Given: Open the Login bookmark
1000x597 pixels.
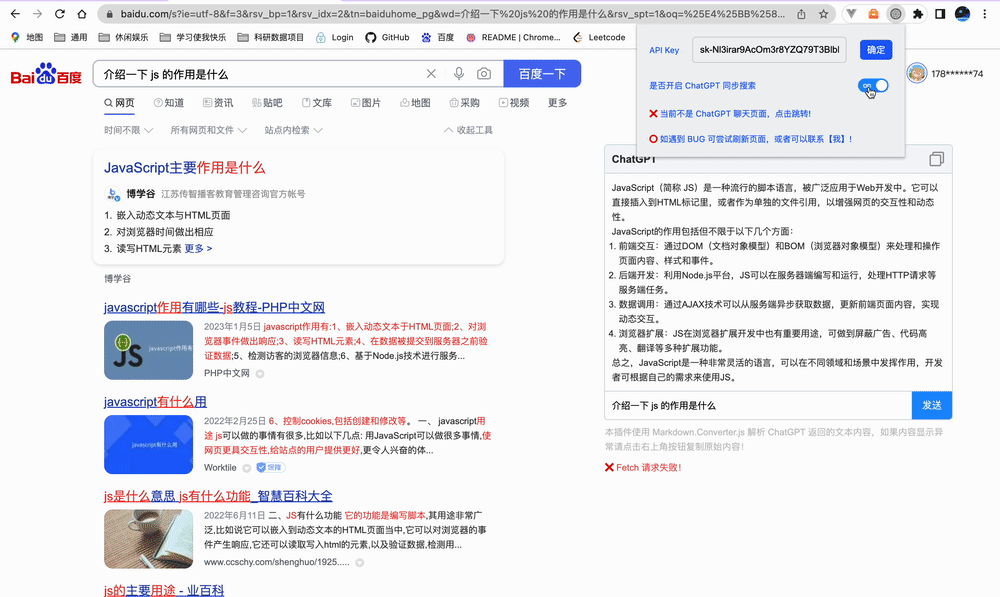Looking at the screenshot, I should point(335,38).
